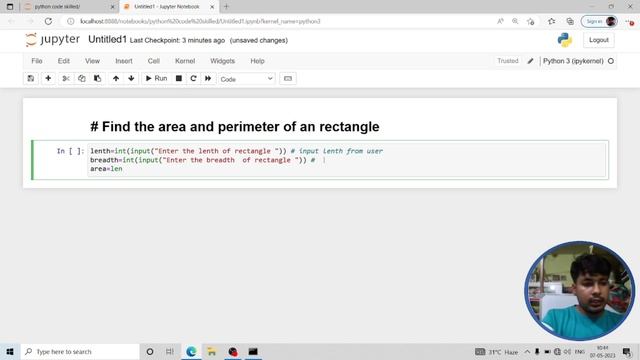Viewport: 640px width, 360px height.
Task: Click the browser Sign in profile button
Action: point(599,21)
